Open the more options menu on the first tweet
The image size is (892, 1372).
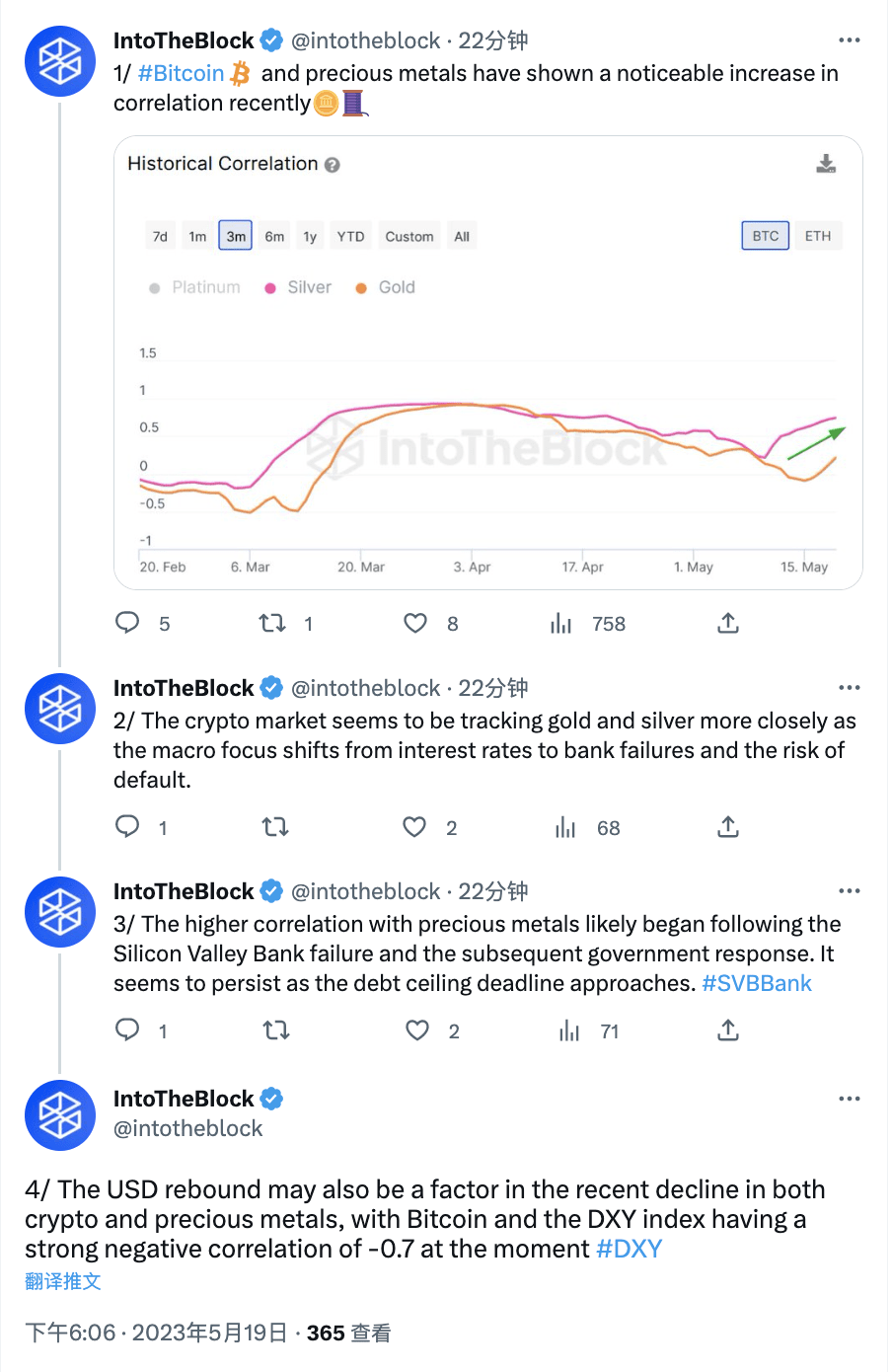(850, 39)
